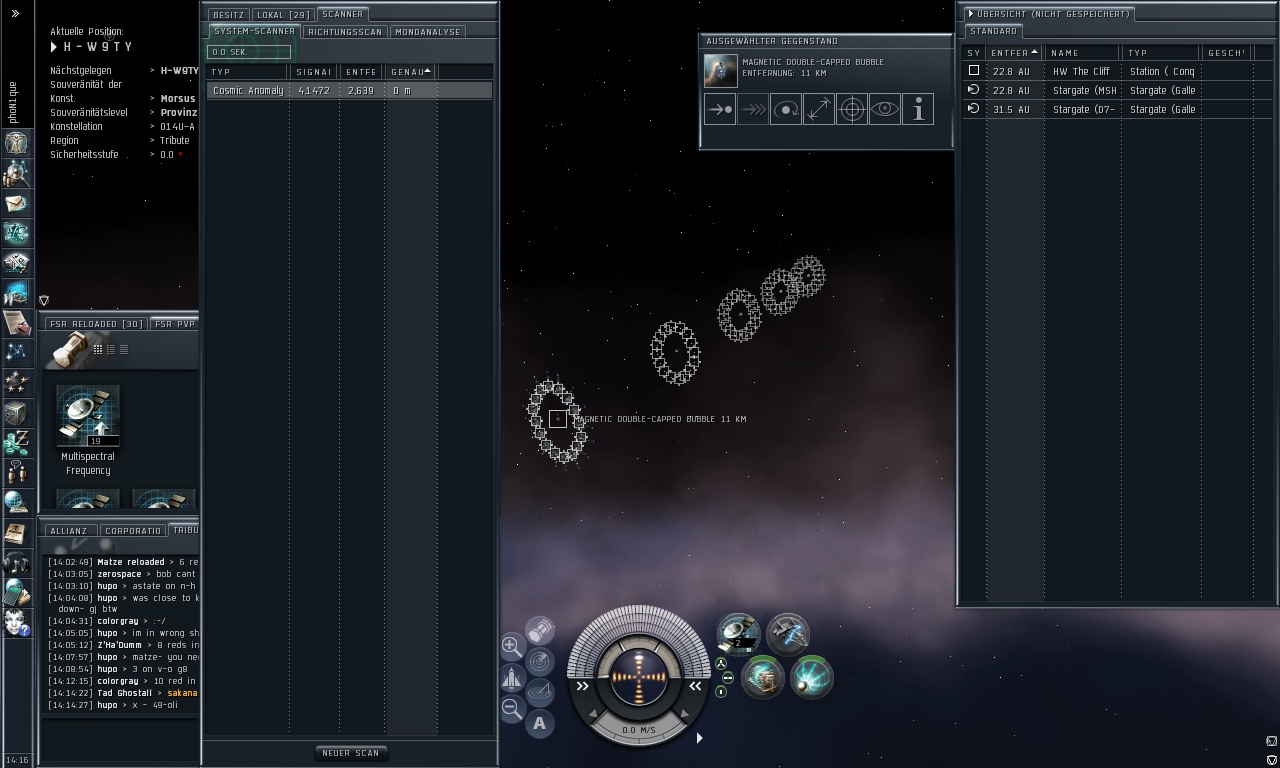Switch cargo view to icon grid mode

[98, 349]
